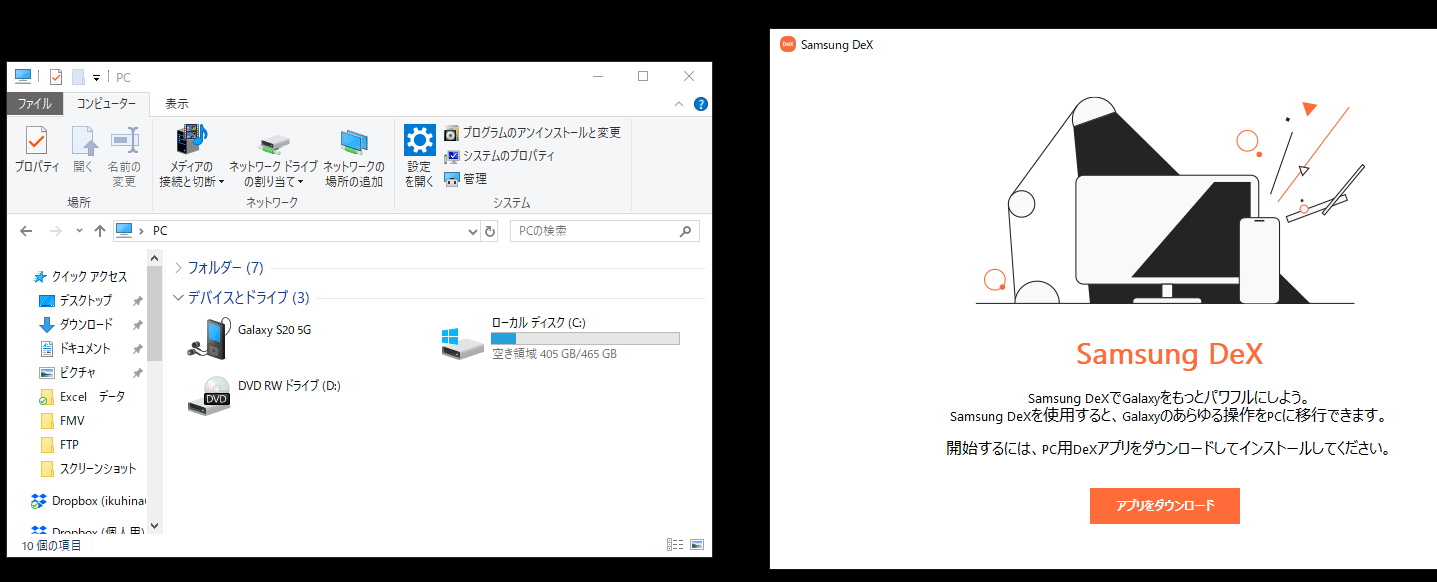The image size is (1437, 582).
Task: Switch to the コンピューター tab
Action: 107,104
